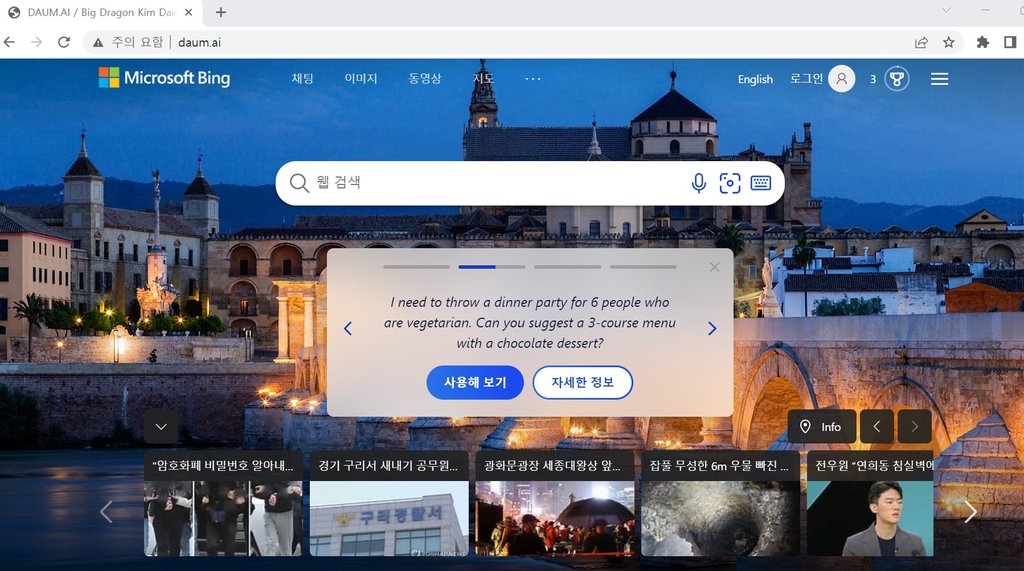
Task: Expand more Bing menu items (ellipsis)
Action: tap(532, 79)
